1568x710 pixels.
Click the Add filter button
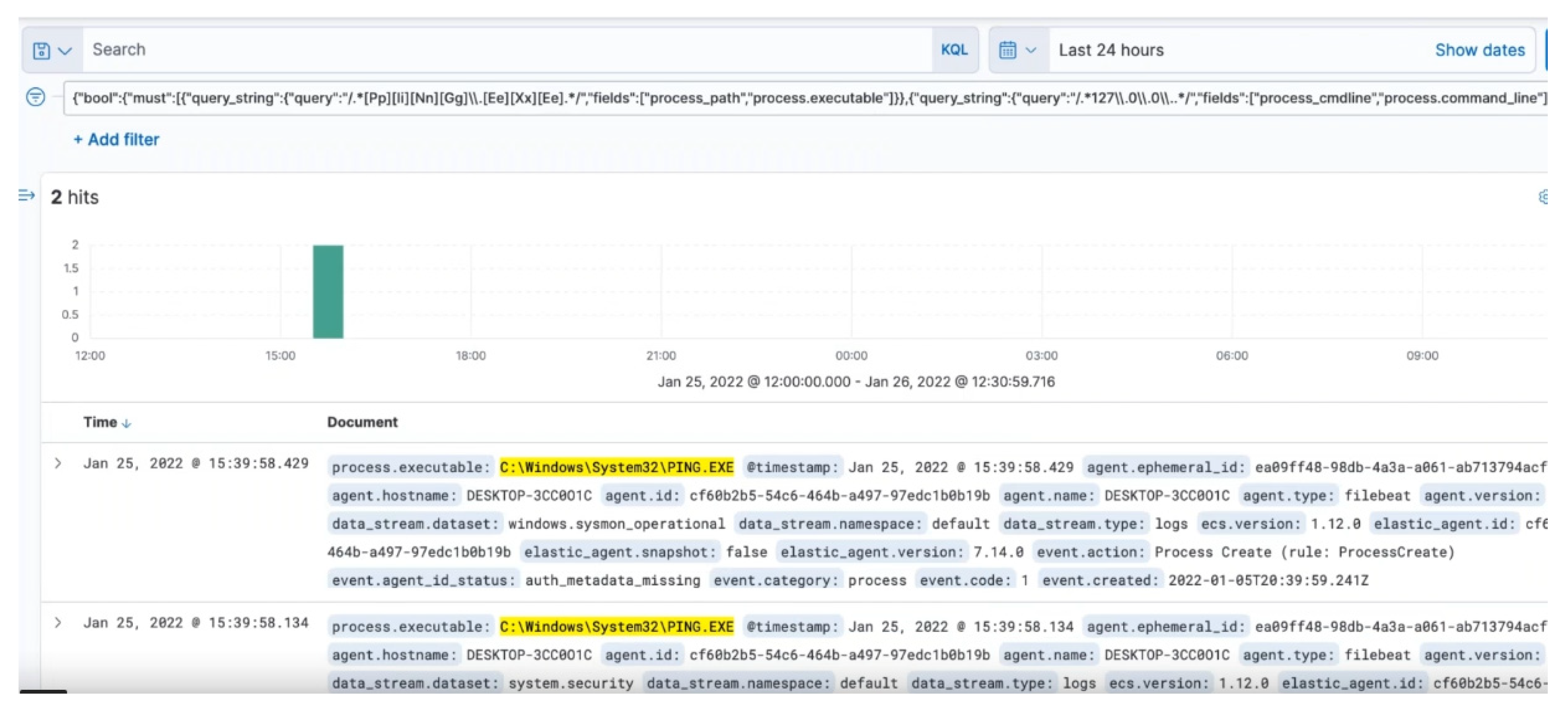coord(116,140)
